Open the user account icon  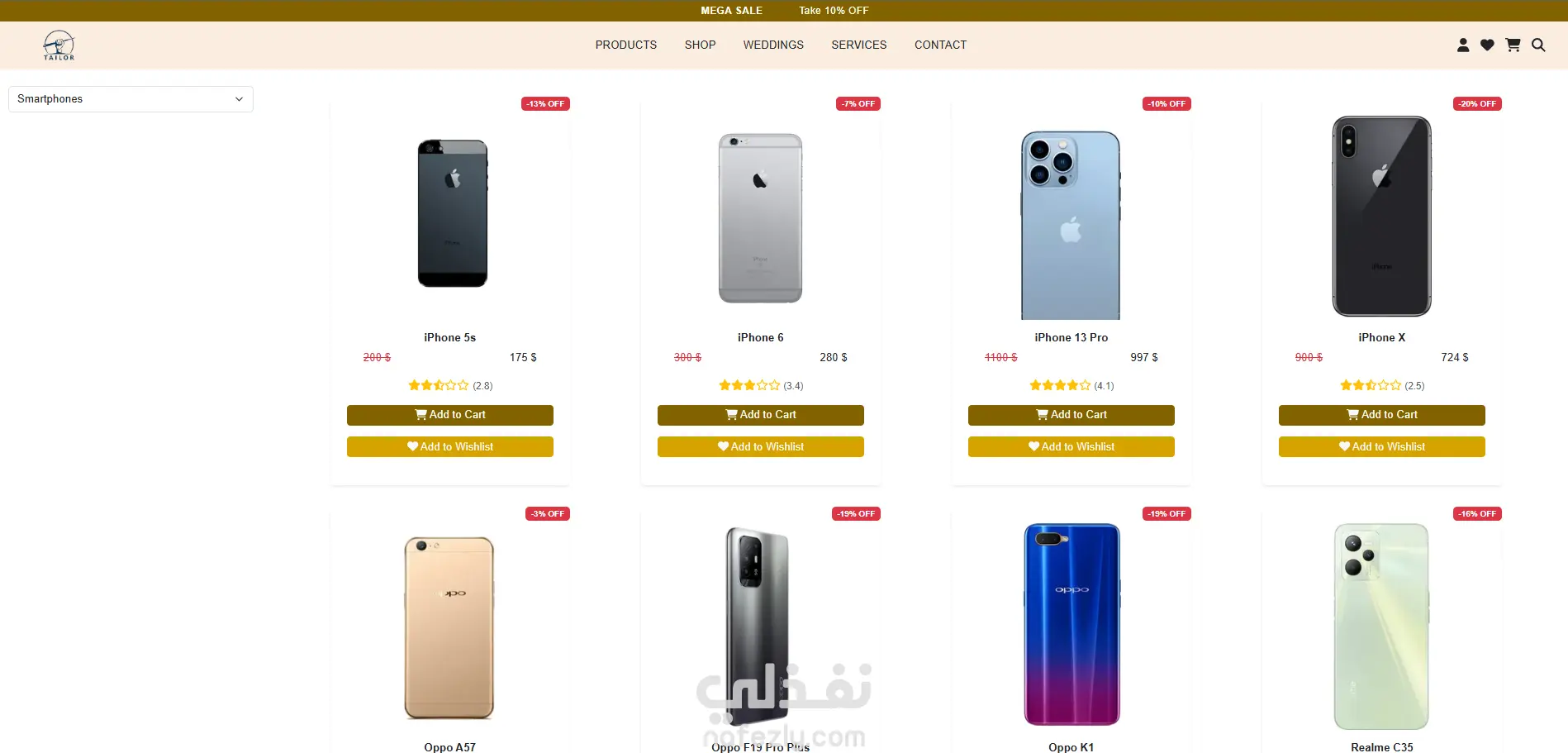click(x=1463, y=45)
